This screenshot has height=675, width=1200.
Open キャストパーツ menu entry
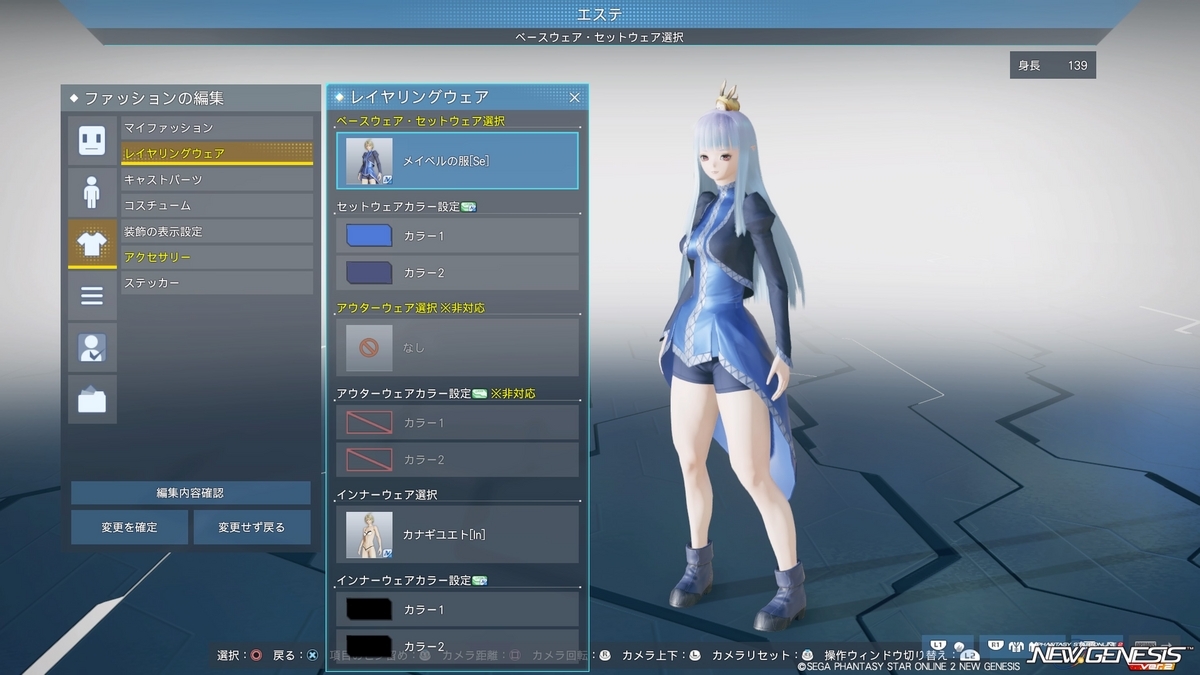click(x=217, y=180)
